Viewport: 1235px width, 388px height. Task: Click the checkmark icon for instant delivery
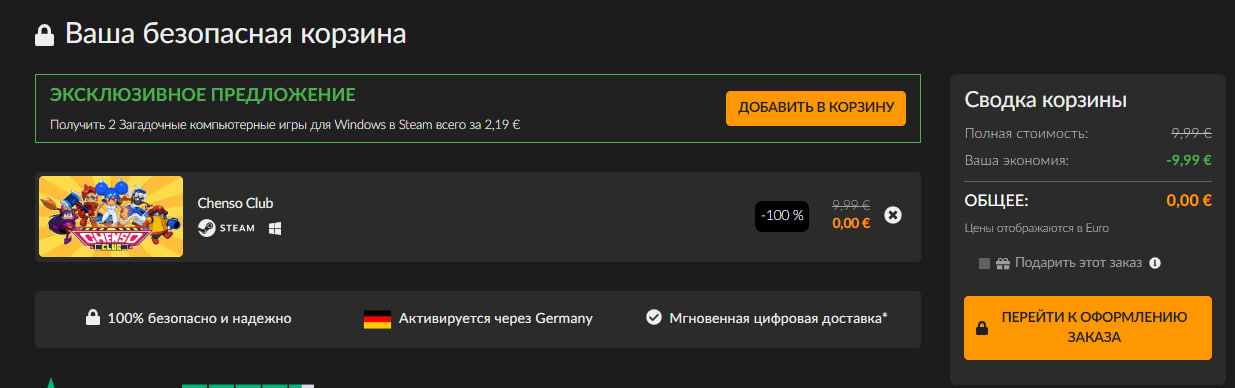[654, 318]
